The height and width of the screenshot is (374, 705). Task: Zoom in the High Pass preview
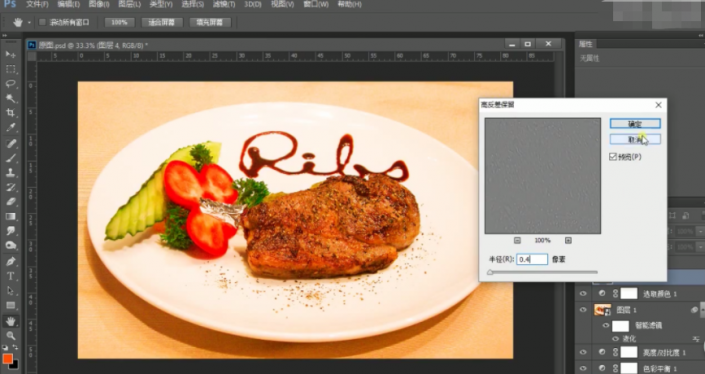568,240
